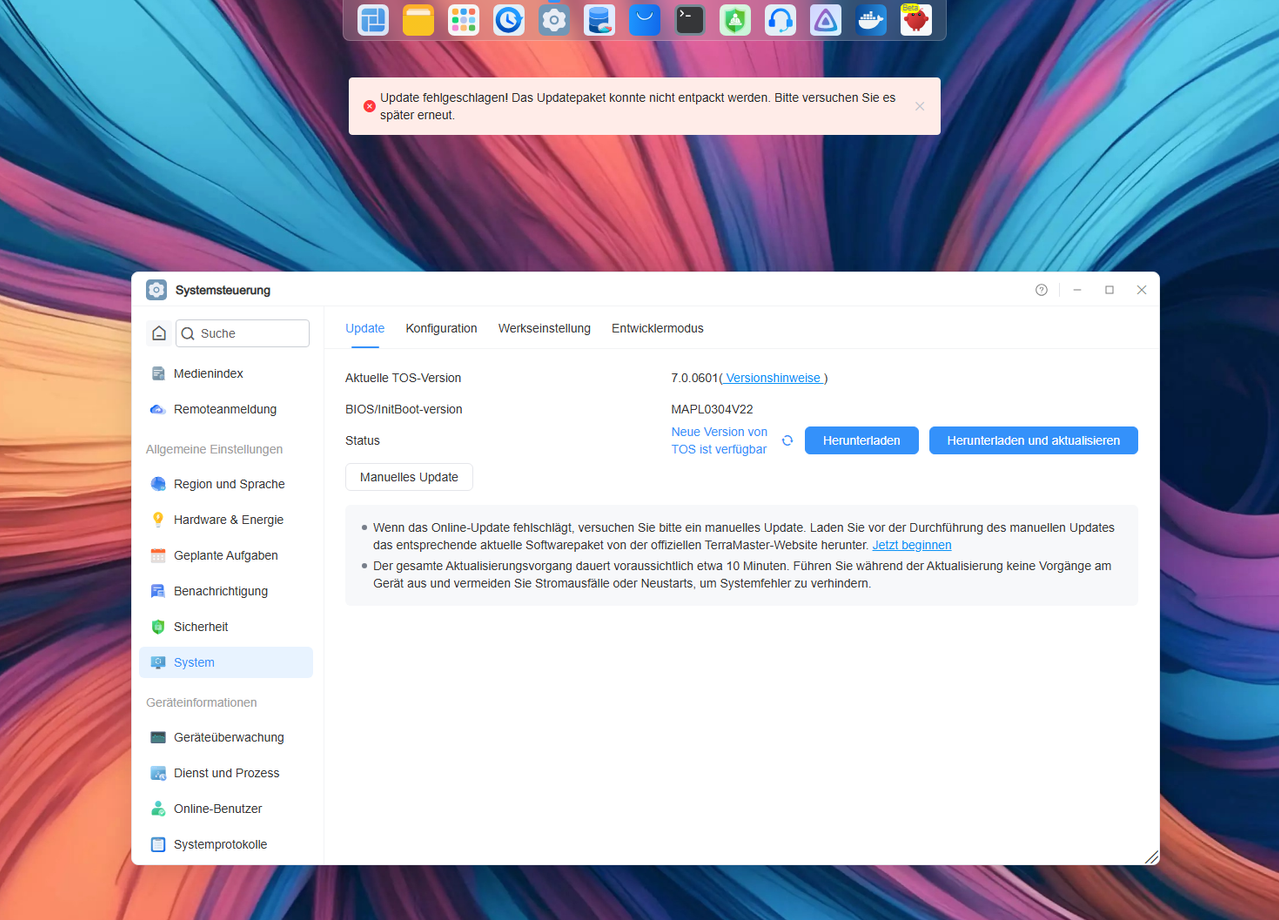Maximize the Systemsteuerung window
This screenshot has width=1279, height=920.
[x=1109, y=290]
